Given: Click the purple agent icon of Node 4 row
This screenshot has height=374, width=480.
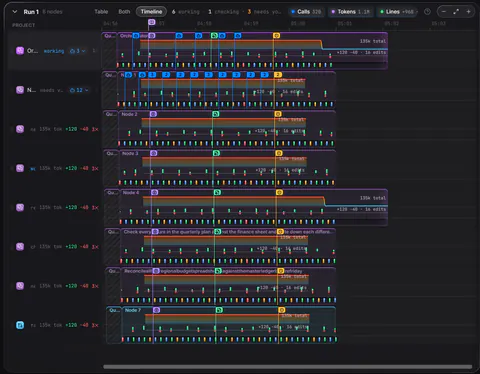Looking at the screenshot, I should pos(20,207).
